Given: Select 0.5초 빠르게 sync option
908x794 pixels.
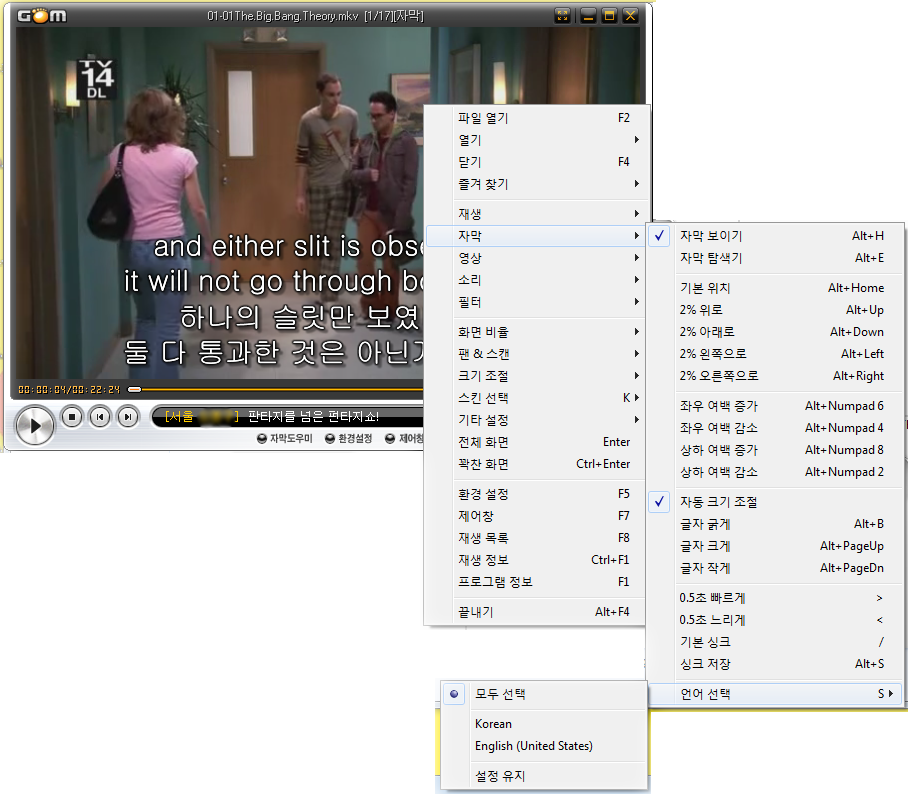Looking at the screenshot, I should [x=775, y=598].
